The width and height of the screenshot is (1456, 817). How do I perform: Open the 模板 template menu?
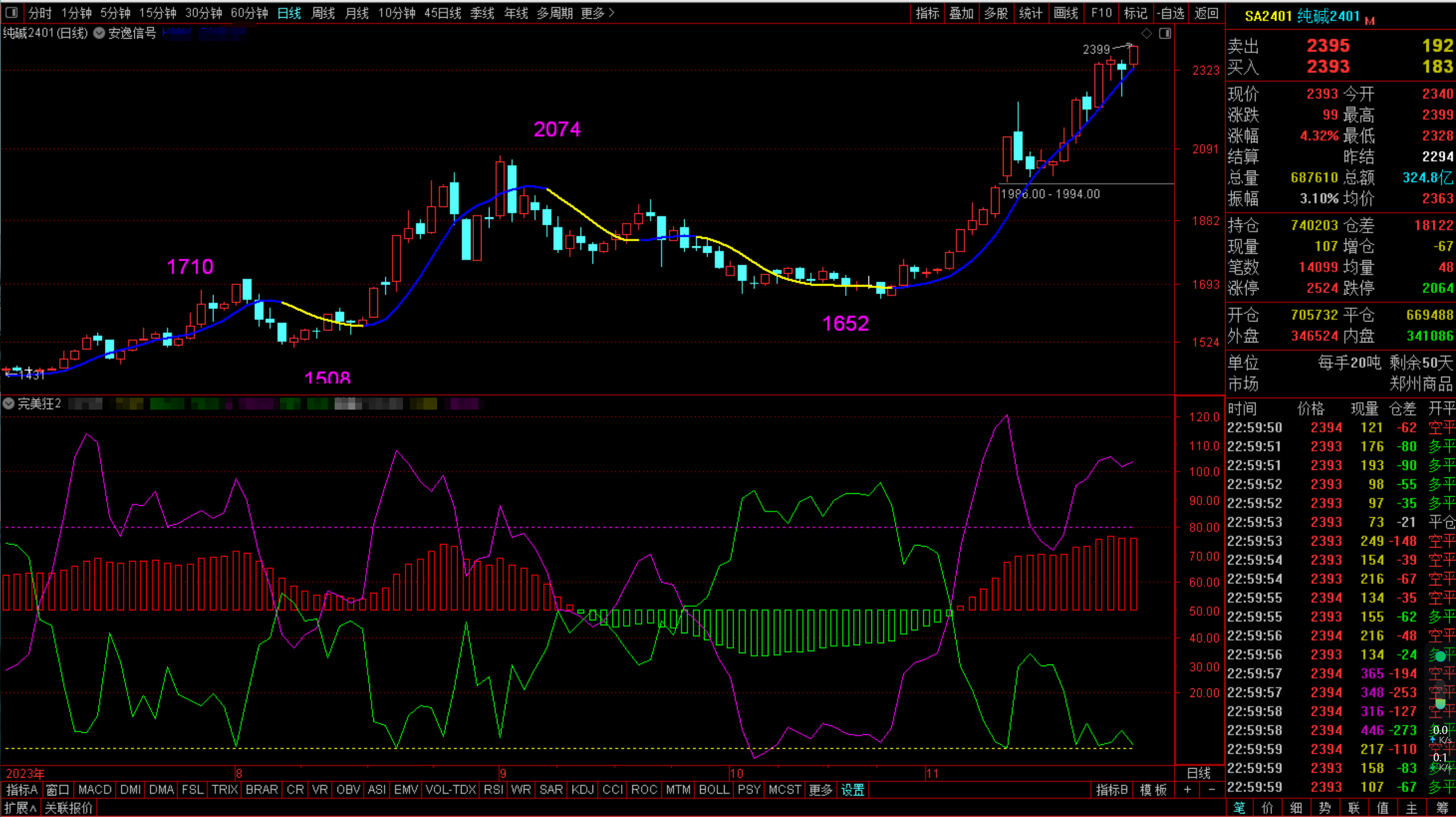[x=1153, y=790]
